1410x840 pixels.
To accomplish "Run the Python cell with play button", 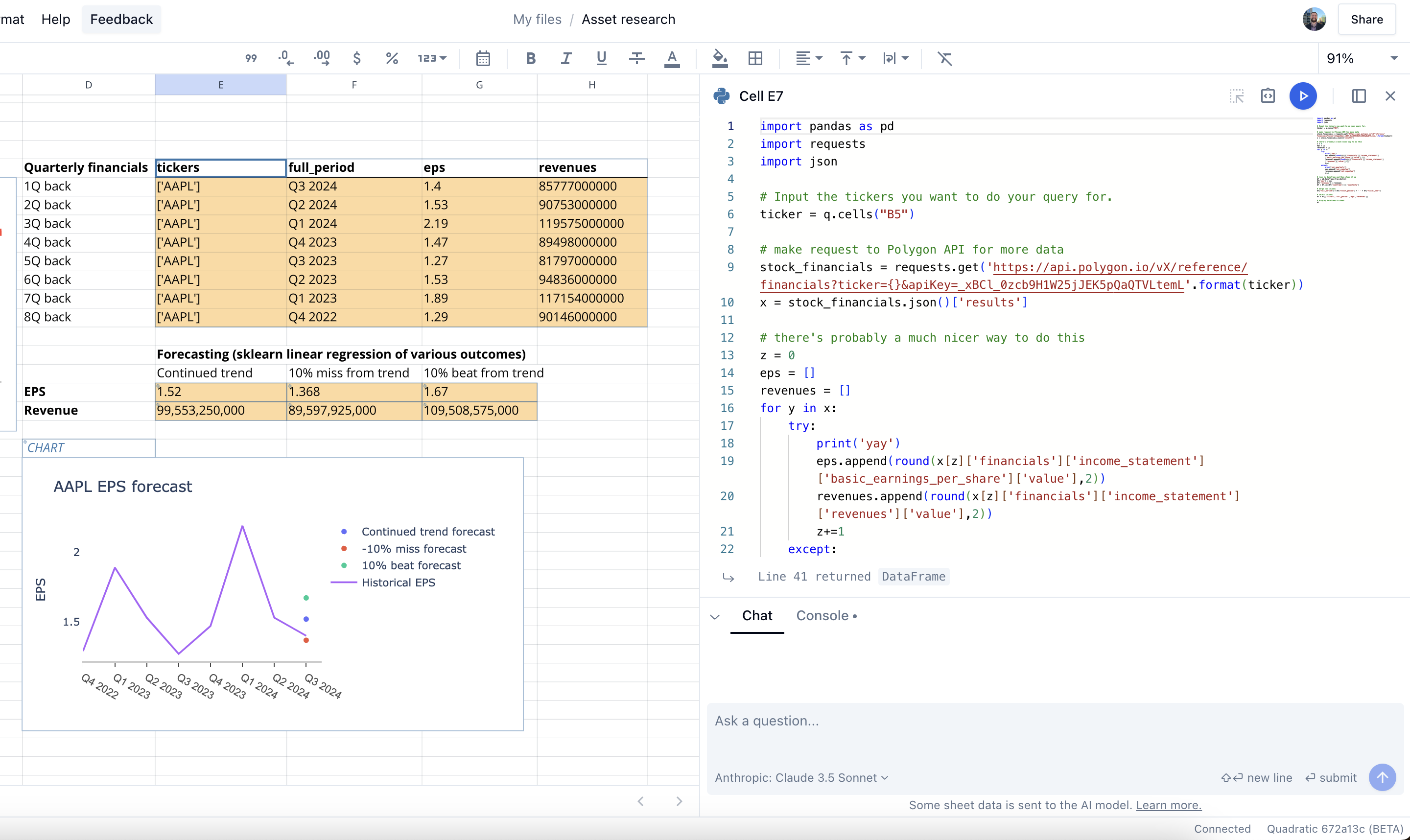I will click(x=1303, y=96).
